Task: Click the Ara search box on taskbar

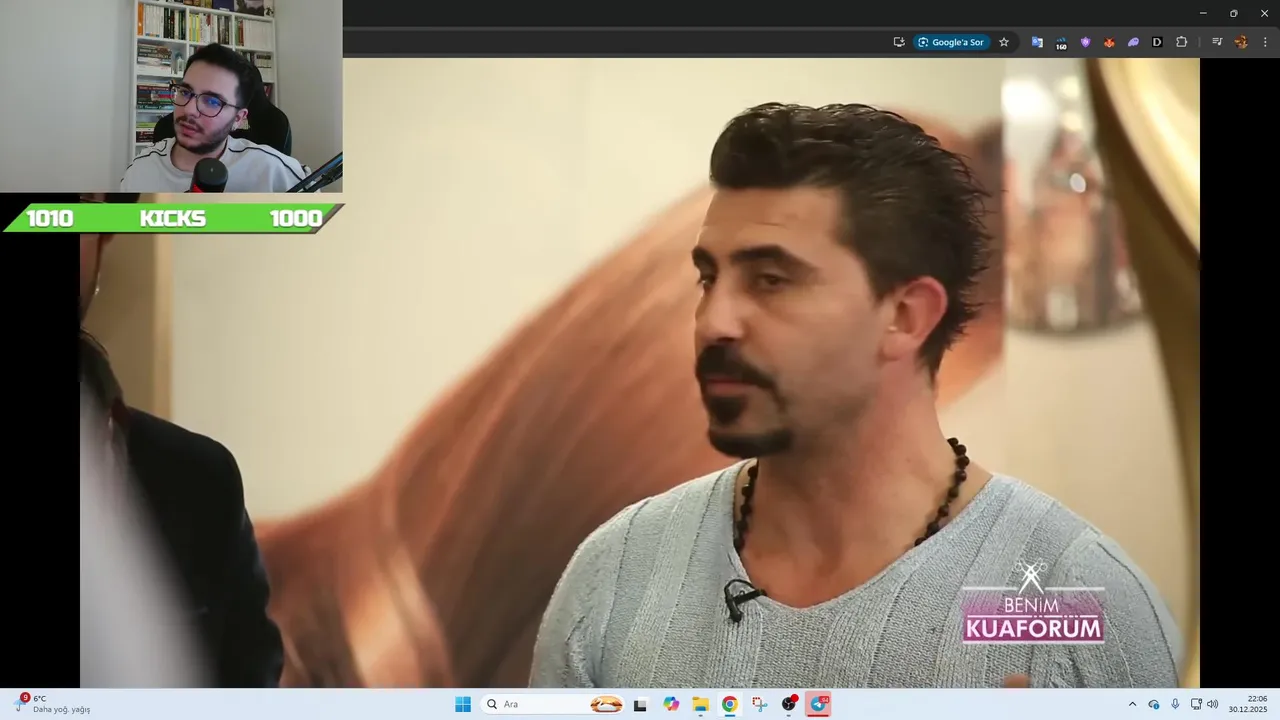Action: pyautogui.click(x=552, y=704)
